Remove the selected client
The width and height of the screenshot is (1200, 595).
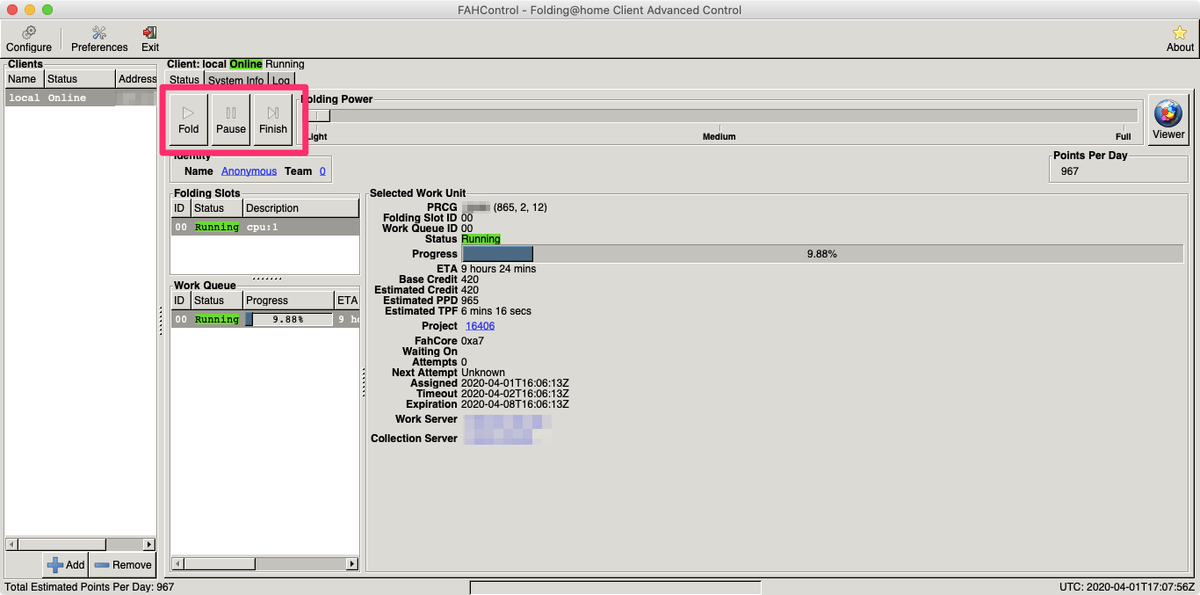click(123, 565)
